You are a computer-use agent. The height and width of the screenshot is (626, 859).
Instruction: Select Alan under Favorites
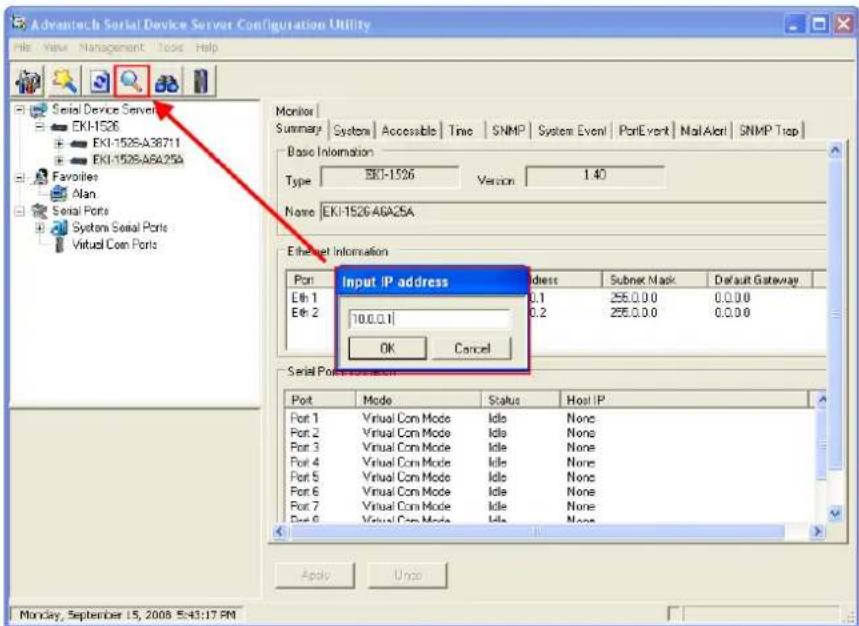(x=83, y=194)
